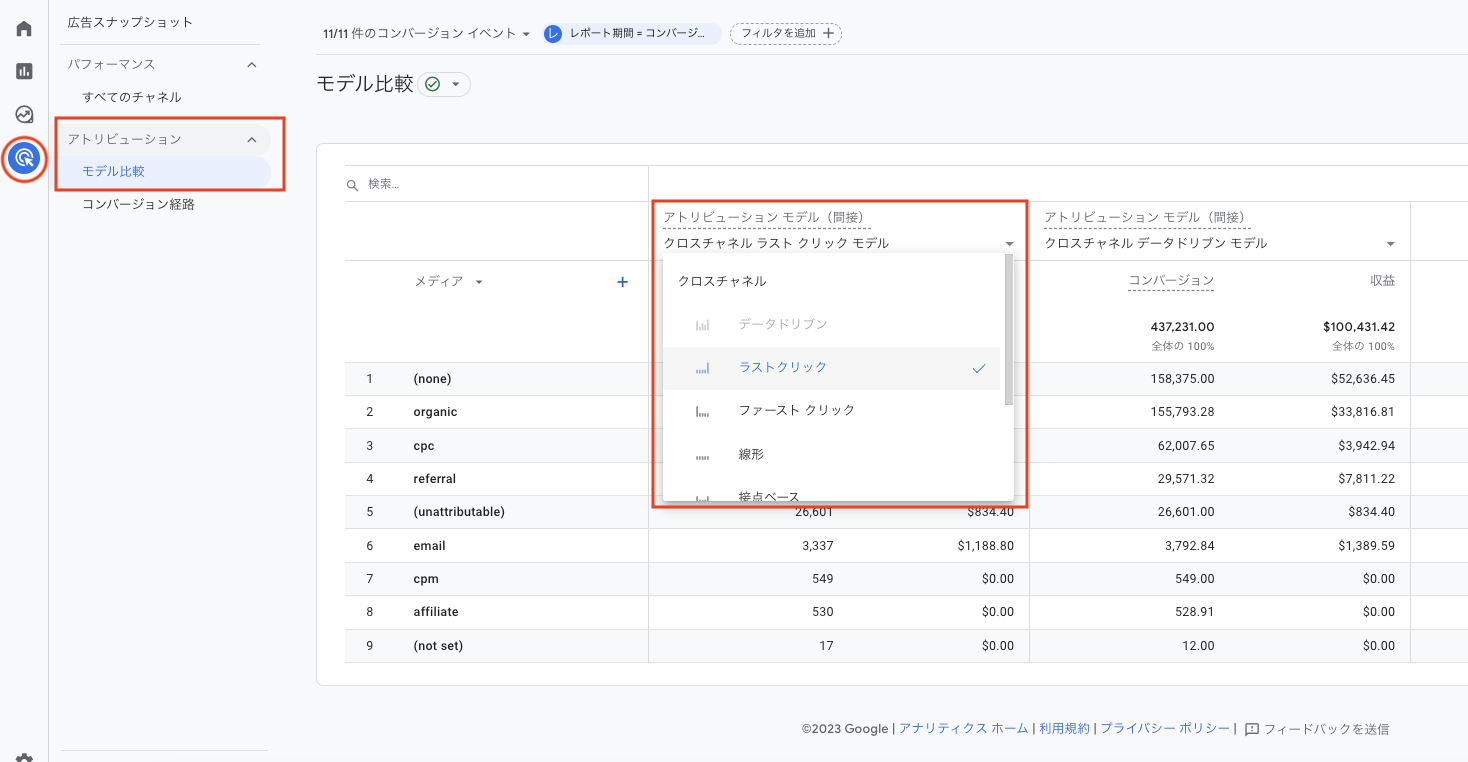
Task: Open the Reports bar-chart icon
Action: [24, 71]
